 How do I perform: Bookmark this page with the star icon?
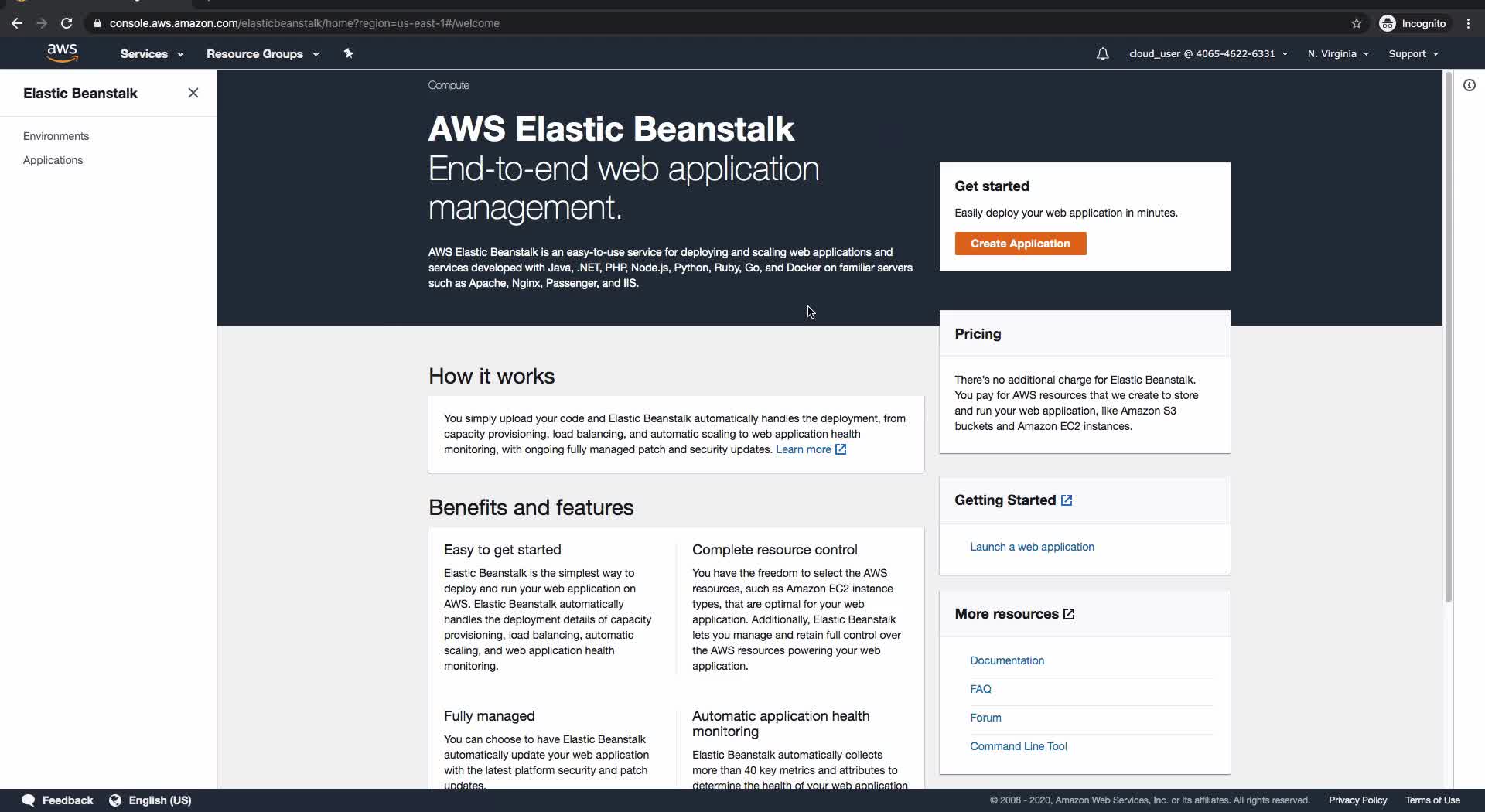(x=1356, y=23)
